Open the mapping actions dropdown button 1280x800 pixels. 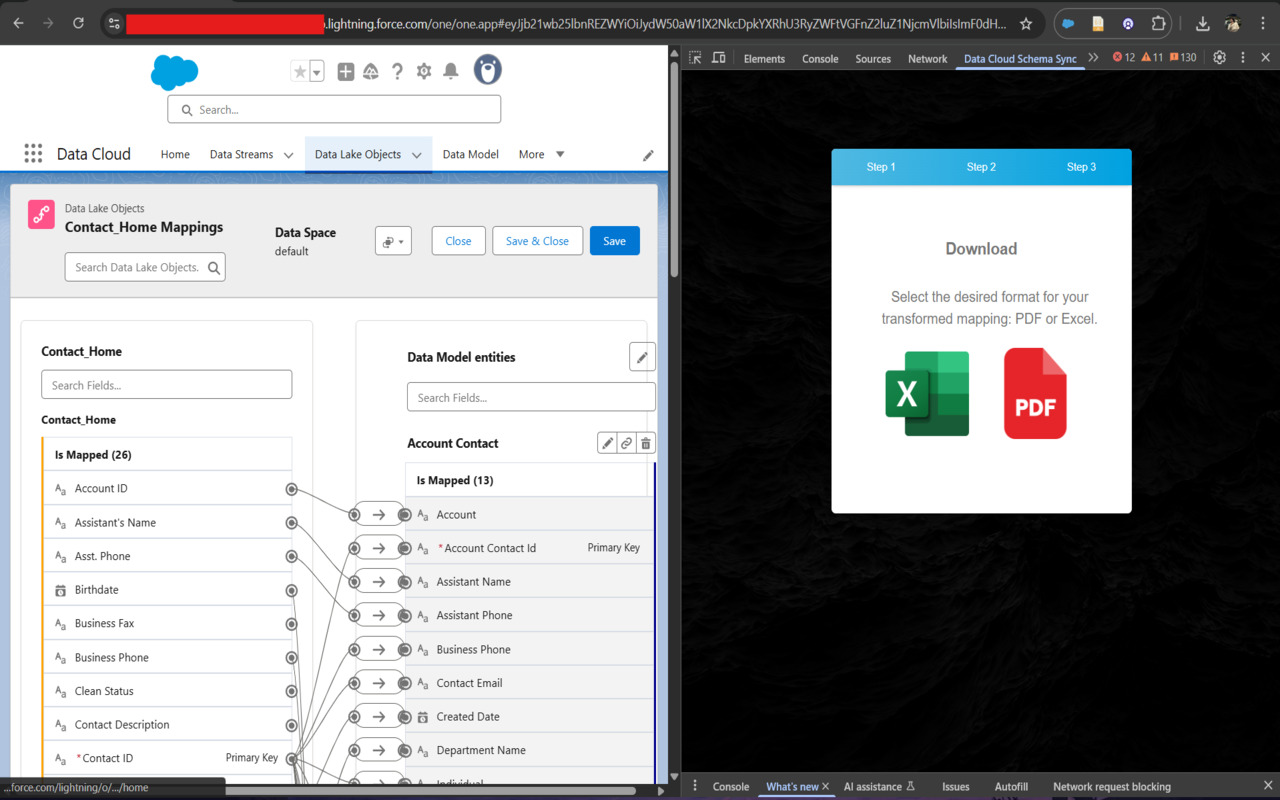393,241
